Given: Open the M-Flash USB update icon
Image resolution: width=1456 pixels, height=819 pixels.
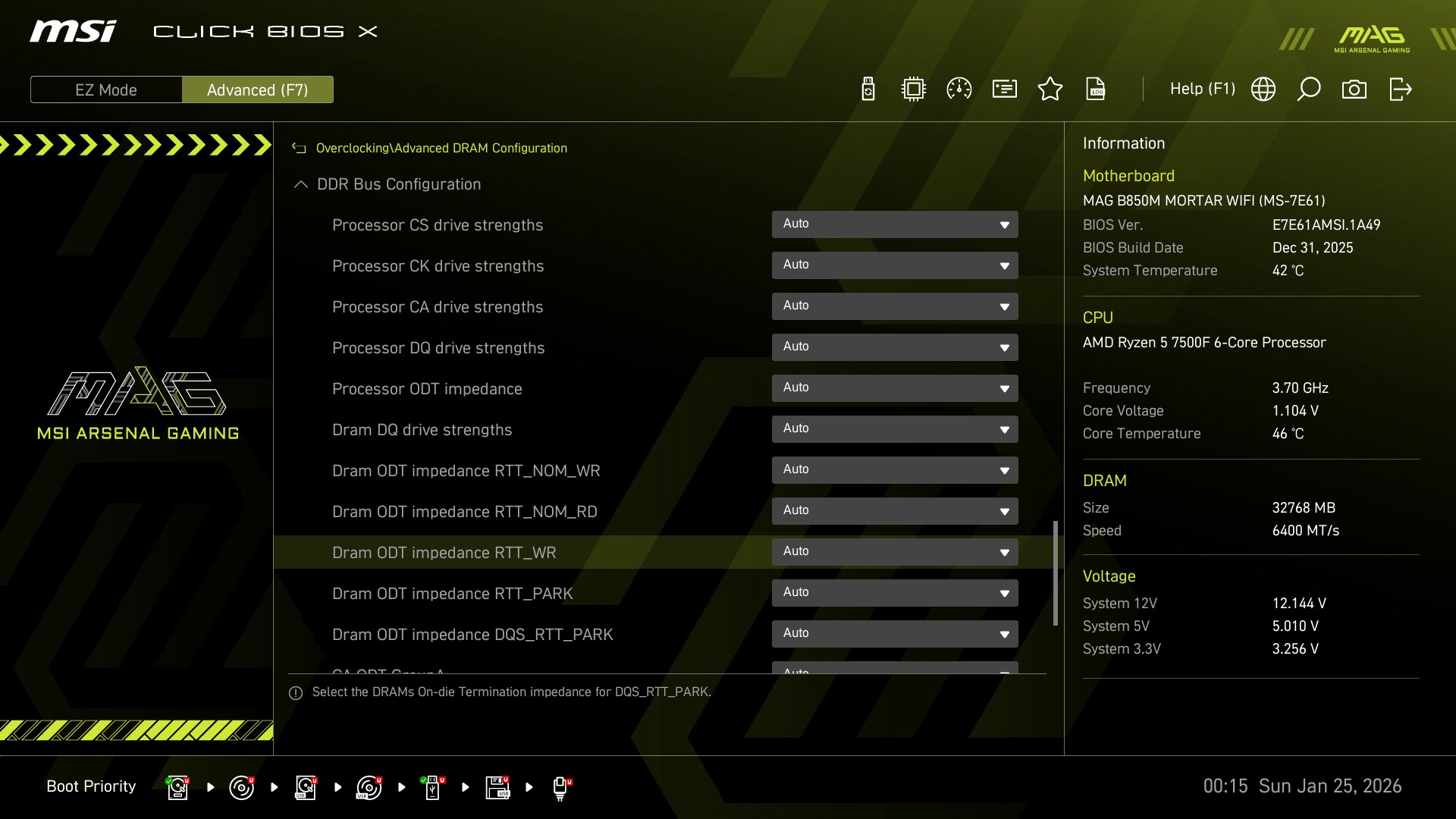Looking at the screenshot, I should tap(868, 89).
